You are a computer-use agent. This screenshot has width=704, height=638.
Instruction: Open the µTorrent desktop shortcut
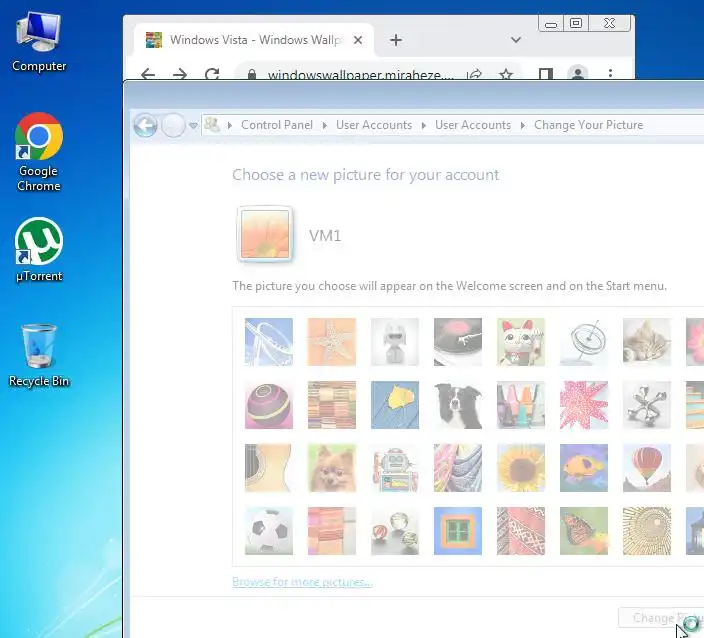39,250
